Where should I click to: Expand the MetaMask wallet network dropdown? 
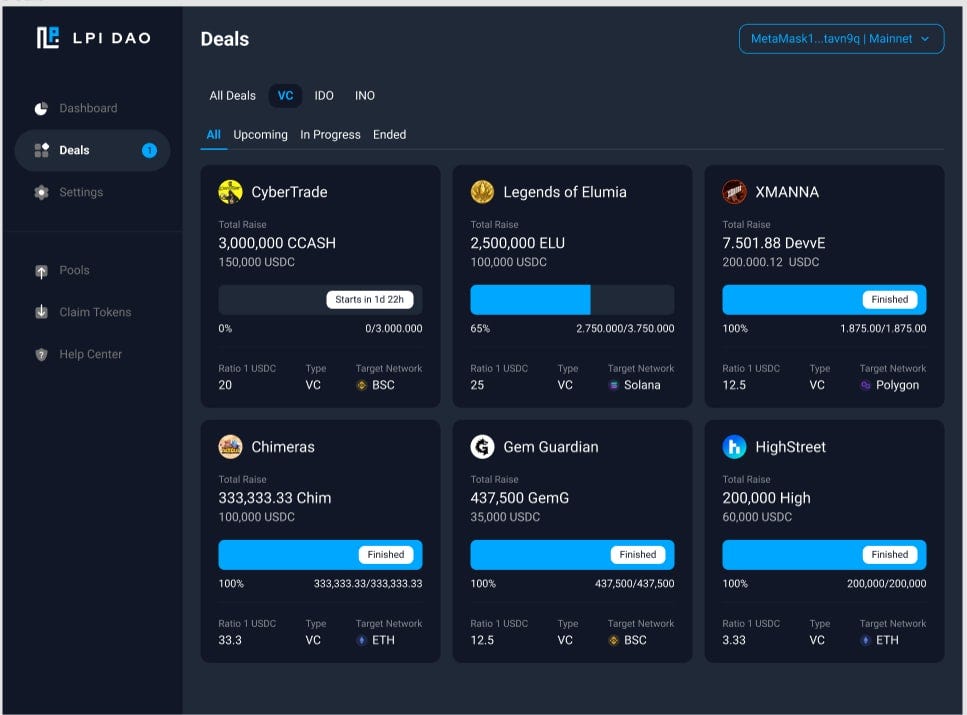pos(841,39)
